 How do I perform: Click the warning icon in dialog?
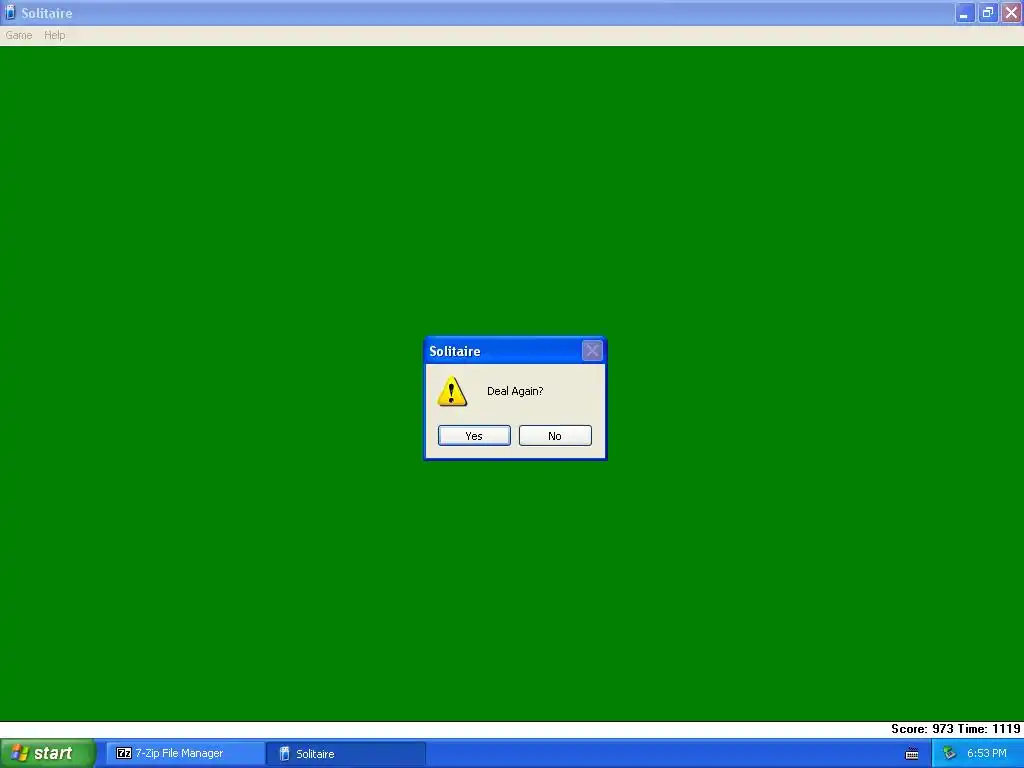(x=452, y=391)
